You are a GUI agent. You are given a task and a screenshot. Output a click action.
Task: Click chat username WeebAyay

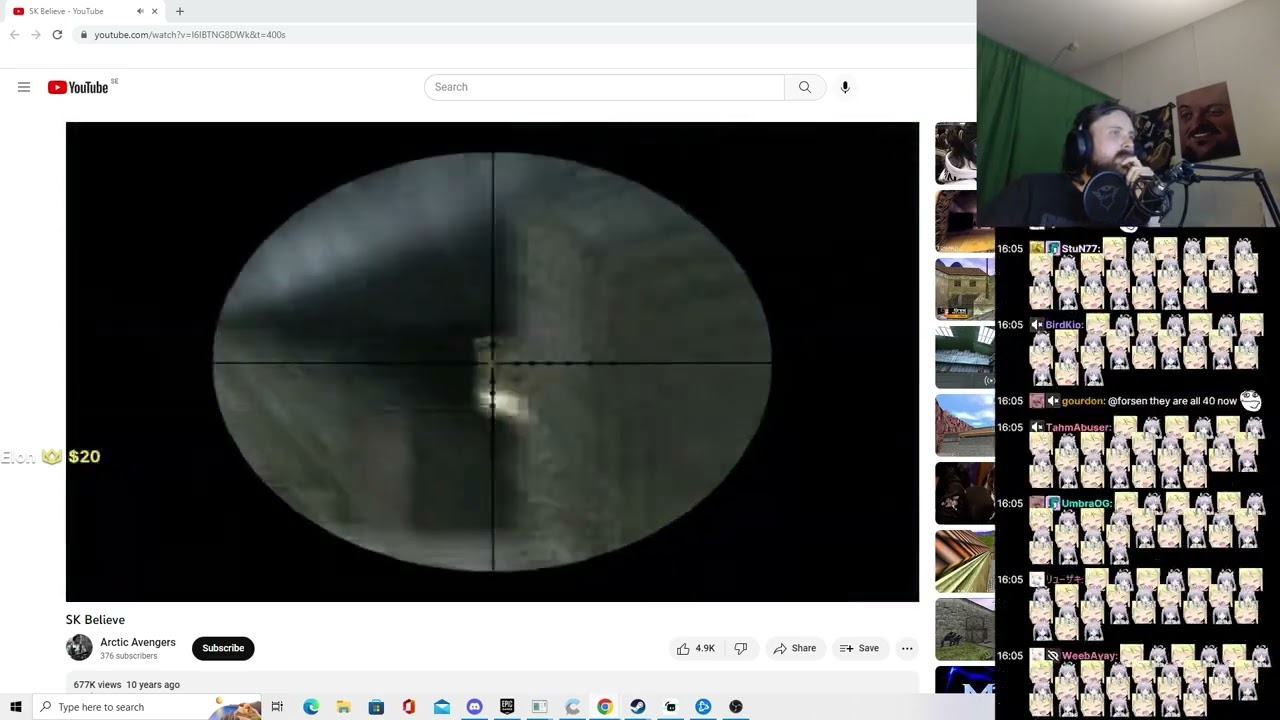click(1090, 656)
